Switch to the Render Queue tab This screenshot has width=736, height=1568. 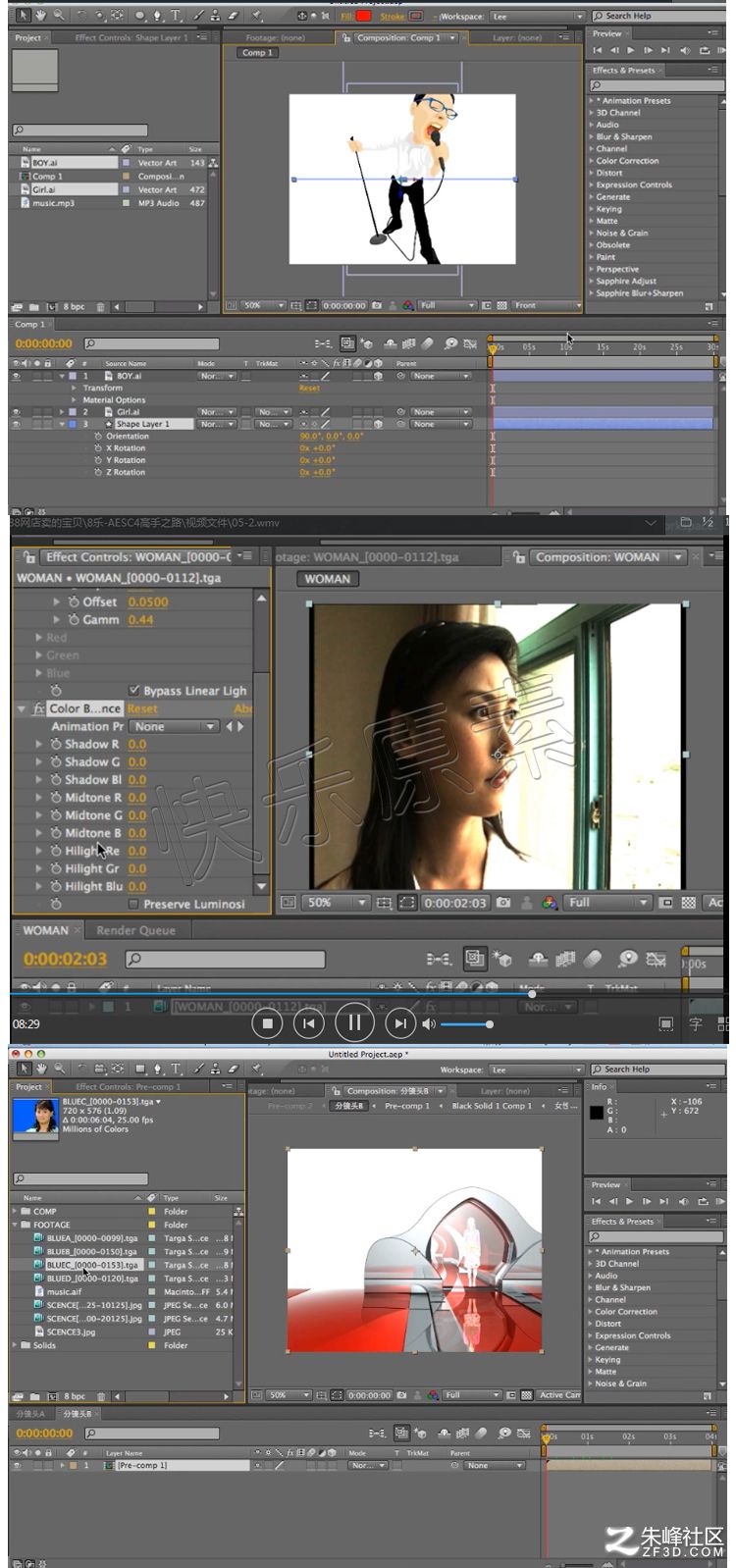(135, 930)
